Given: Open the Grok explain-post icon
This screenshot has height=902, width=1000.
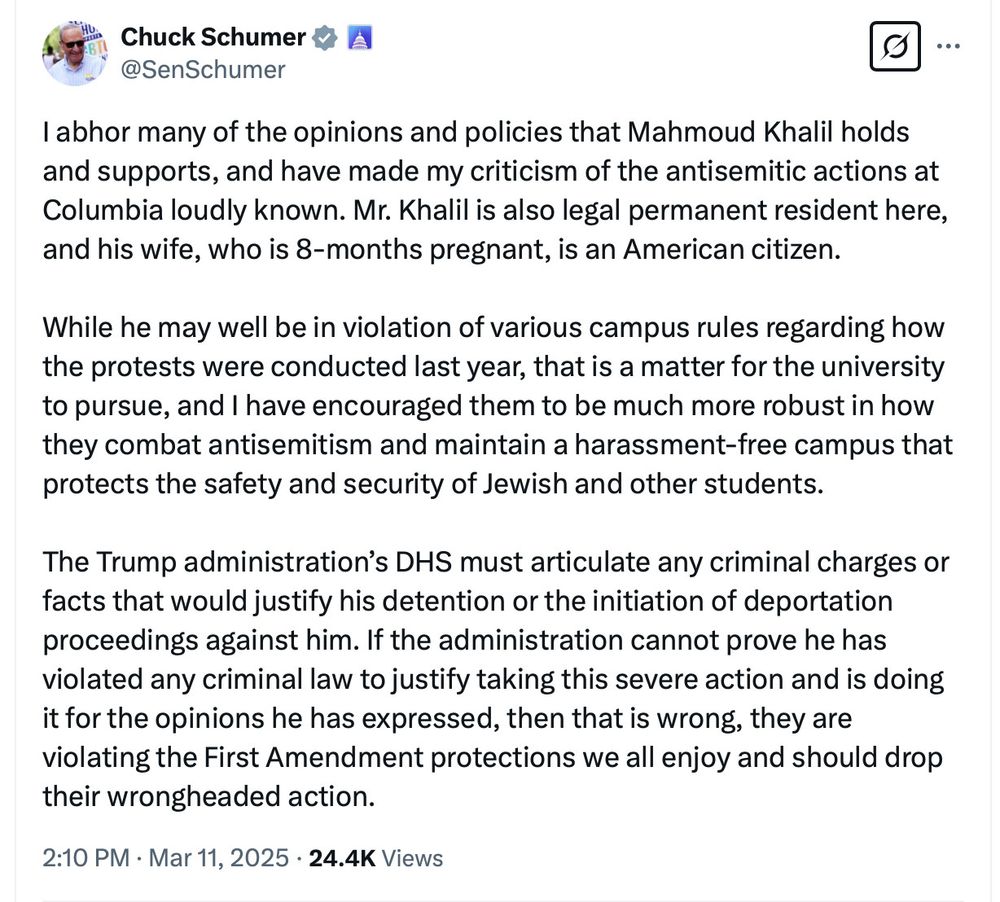Looking at the screenshot, I should [x=895, y=46].
